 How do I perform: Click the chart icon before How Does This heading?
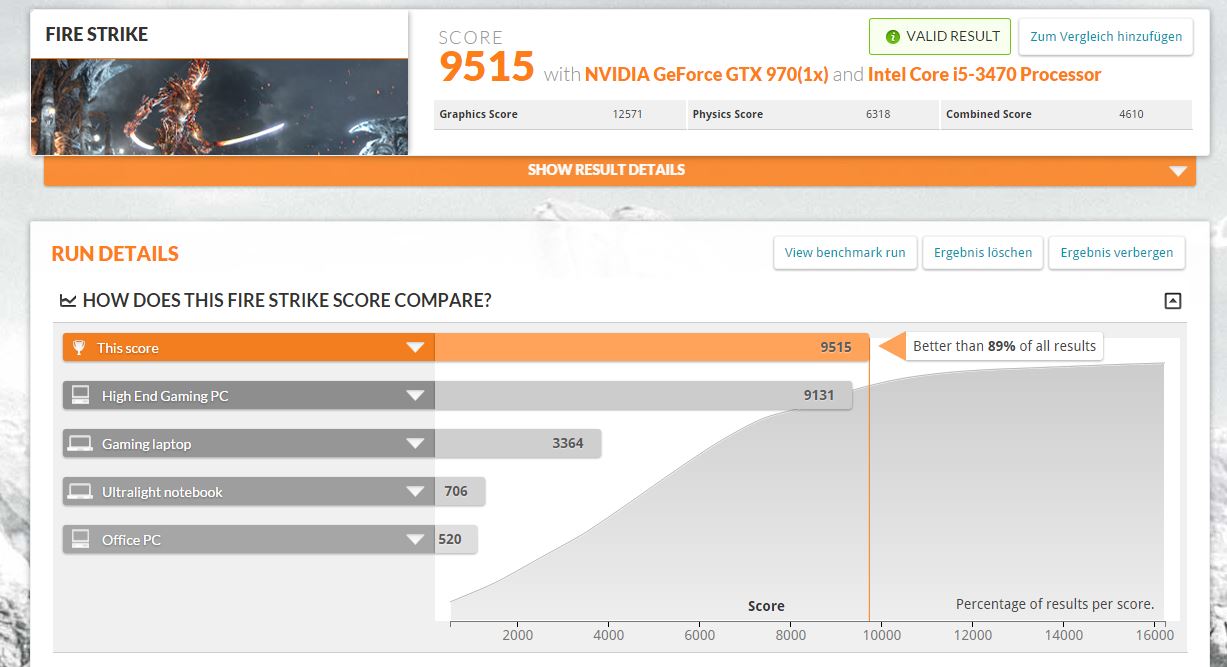point(68,300)
